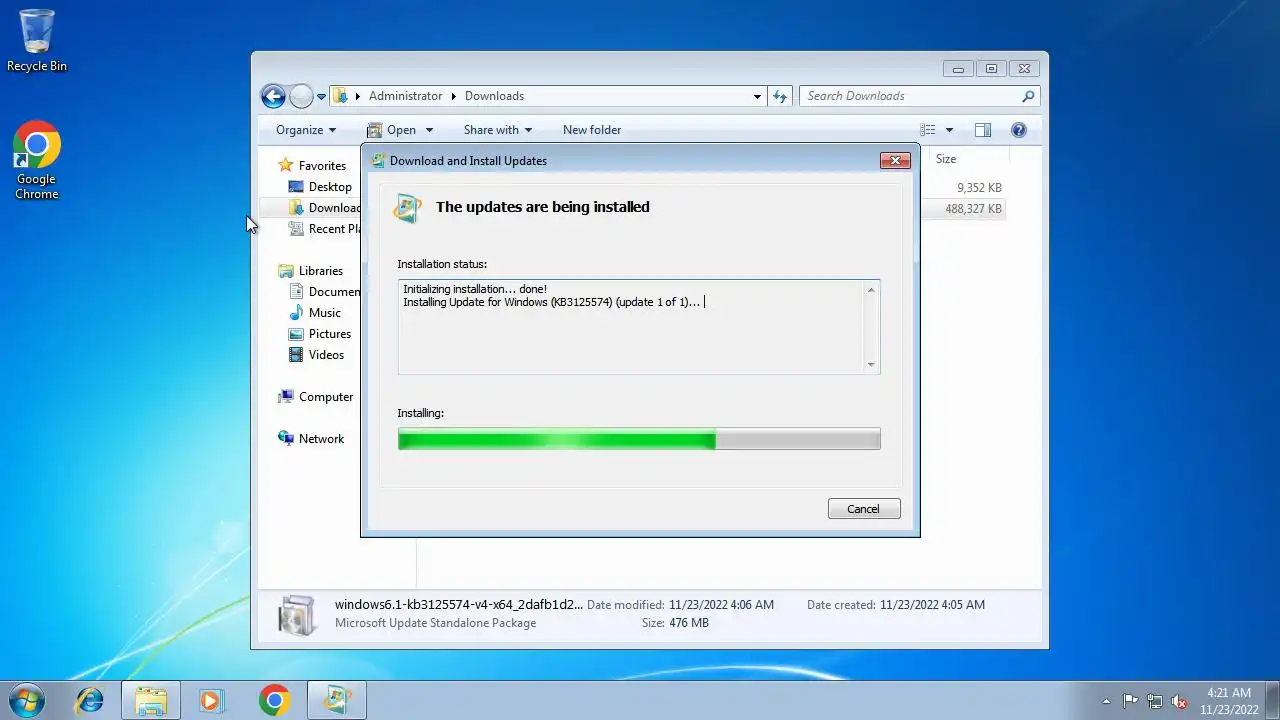The height and width of the screenshot is (720, 1280).
Task: Select the file sized 488,327 KB
Action: (973, 209)
